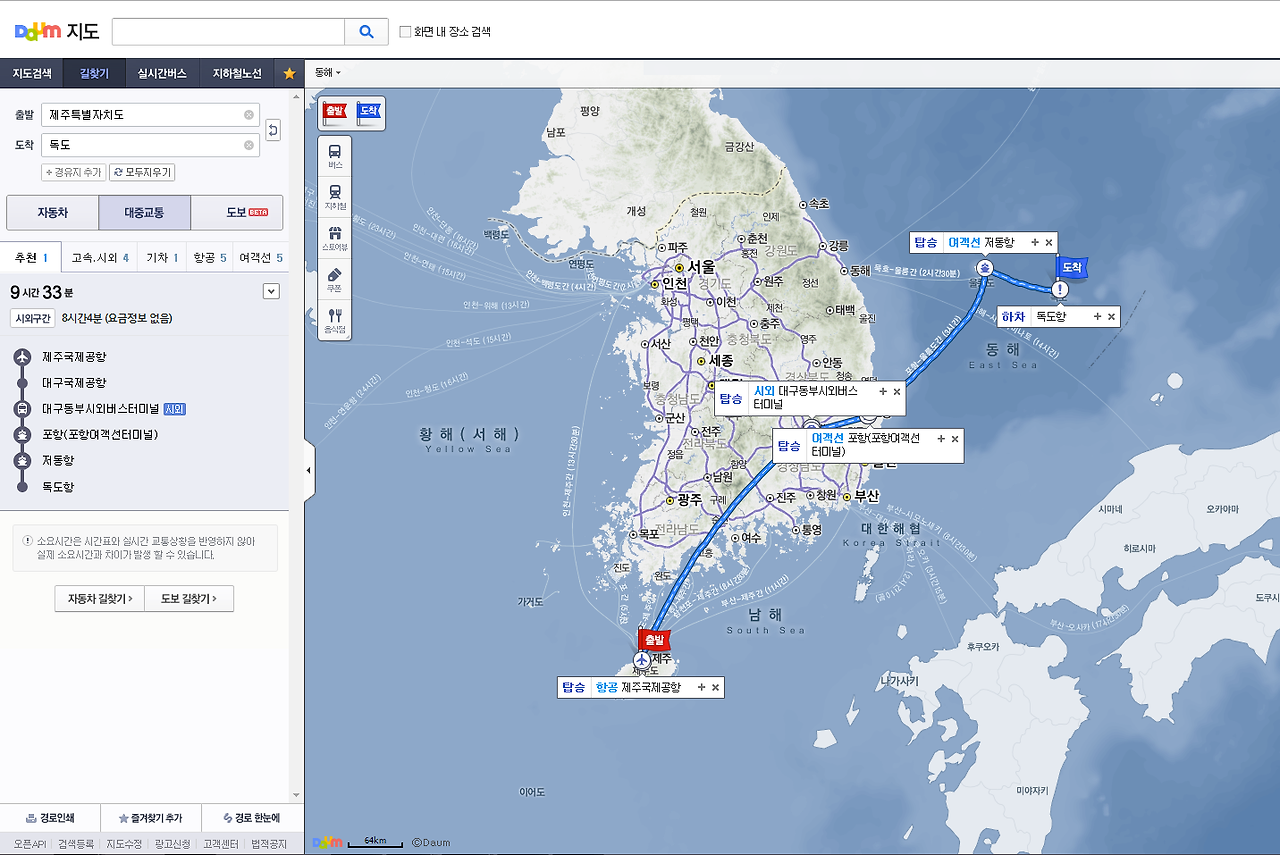Viewport: 1280px width, 855px height.
Task: Close the 저동항 map label
Action: (1048, 242)
